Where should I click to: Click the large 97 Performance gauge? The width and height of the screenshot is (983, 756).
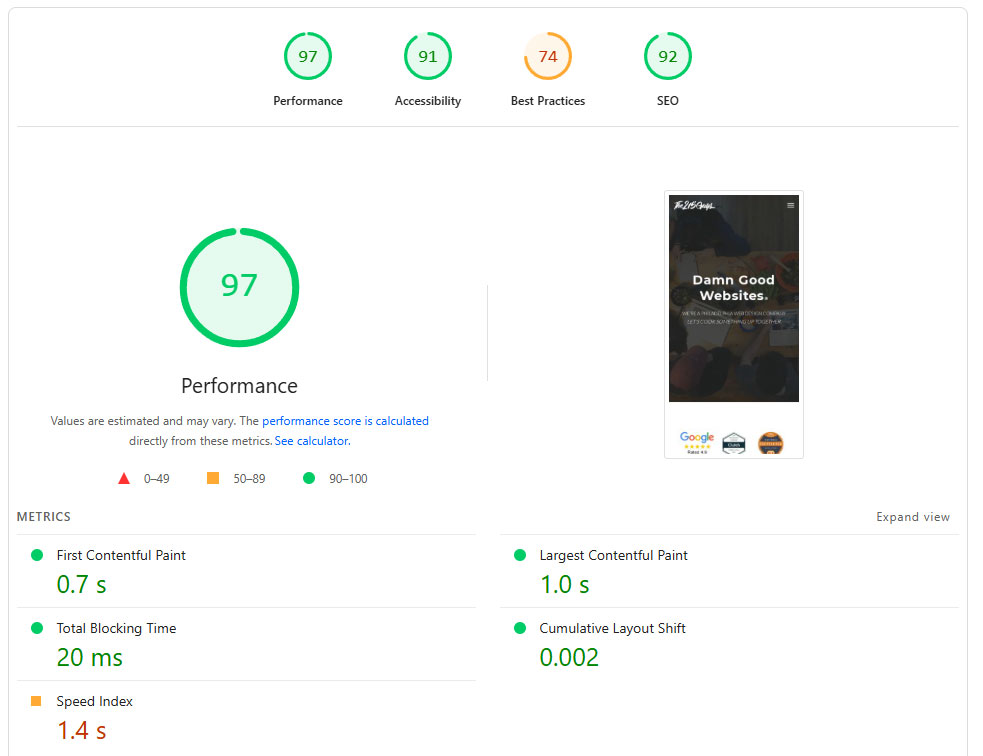tap(239, 287)
